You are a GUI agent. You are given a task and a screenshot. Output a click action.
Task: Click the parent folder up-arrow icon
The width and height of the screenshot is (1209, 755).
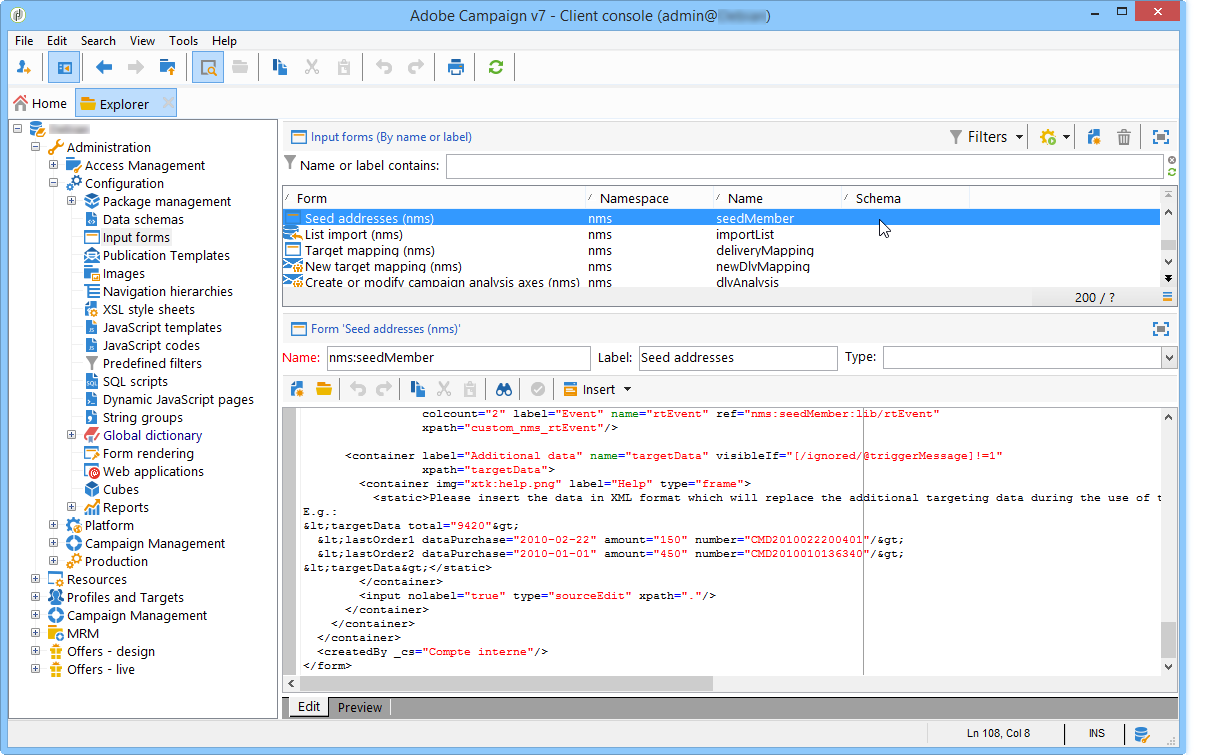pyautogui.click(x=167, y=68)
